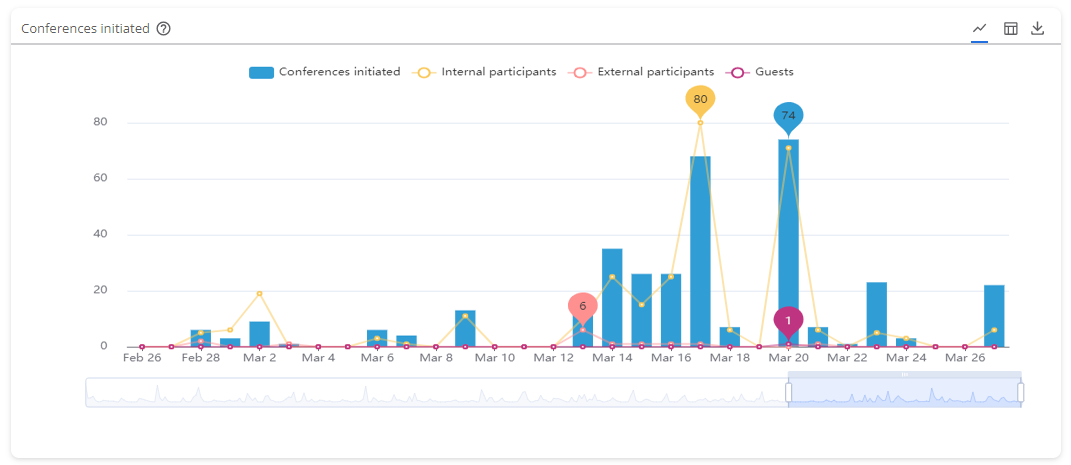This screenshot has width=1071, height=465.
Task: Switch to line chart view
Action: [x=980, y=29]
